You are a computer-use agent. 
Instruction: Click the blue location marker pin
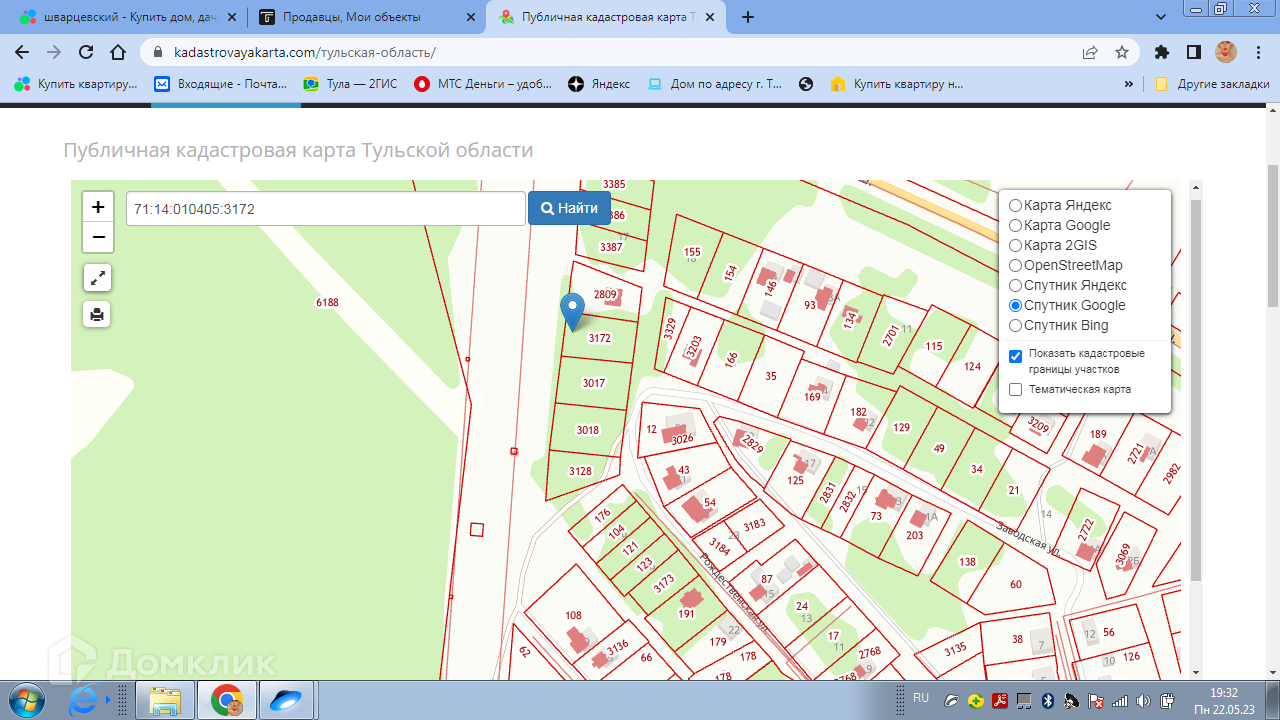tap(572, 309)
